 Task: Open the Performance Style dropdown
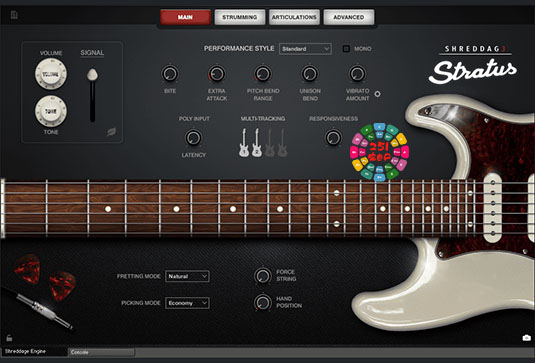pos(305,49)
